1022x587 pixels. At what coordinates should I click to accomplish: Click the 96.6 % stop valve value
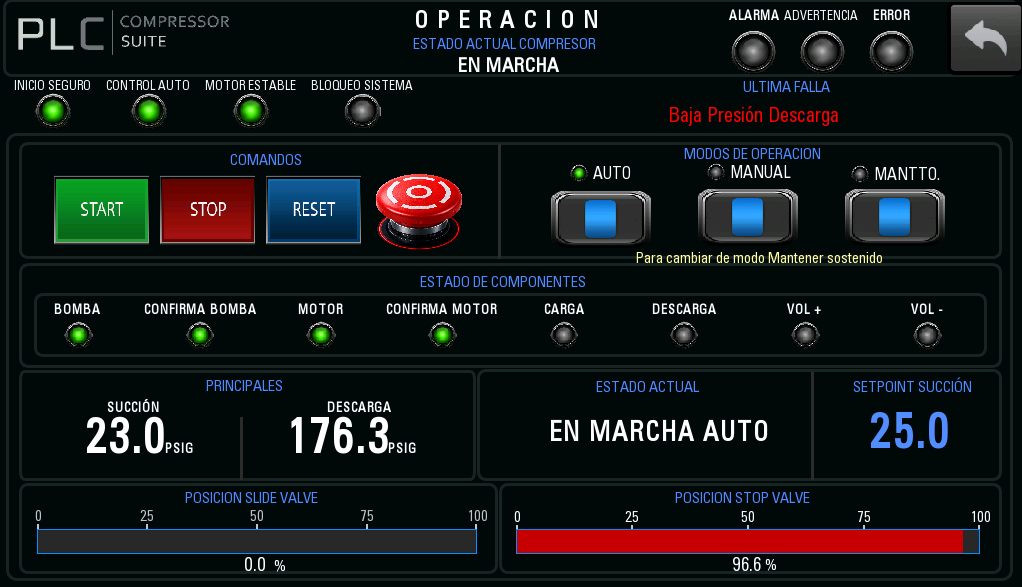754,564
